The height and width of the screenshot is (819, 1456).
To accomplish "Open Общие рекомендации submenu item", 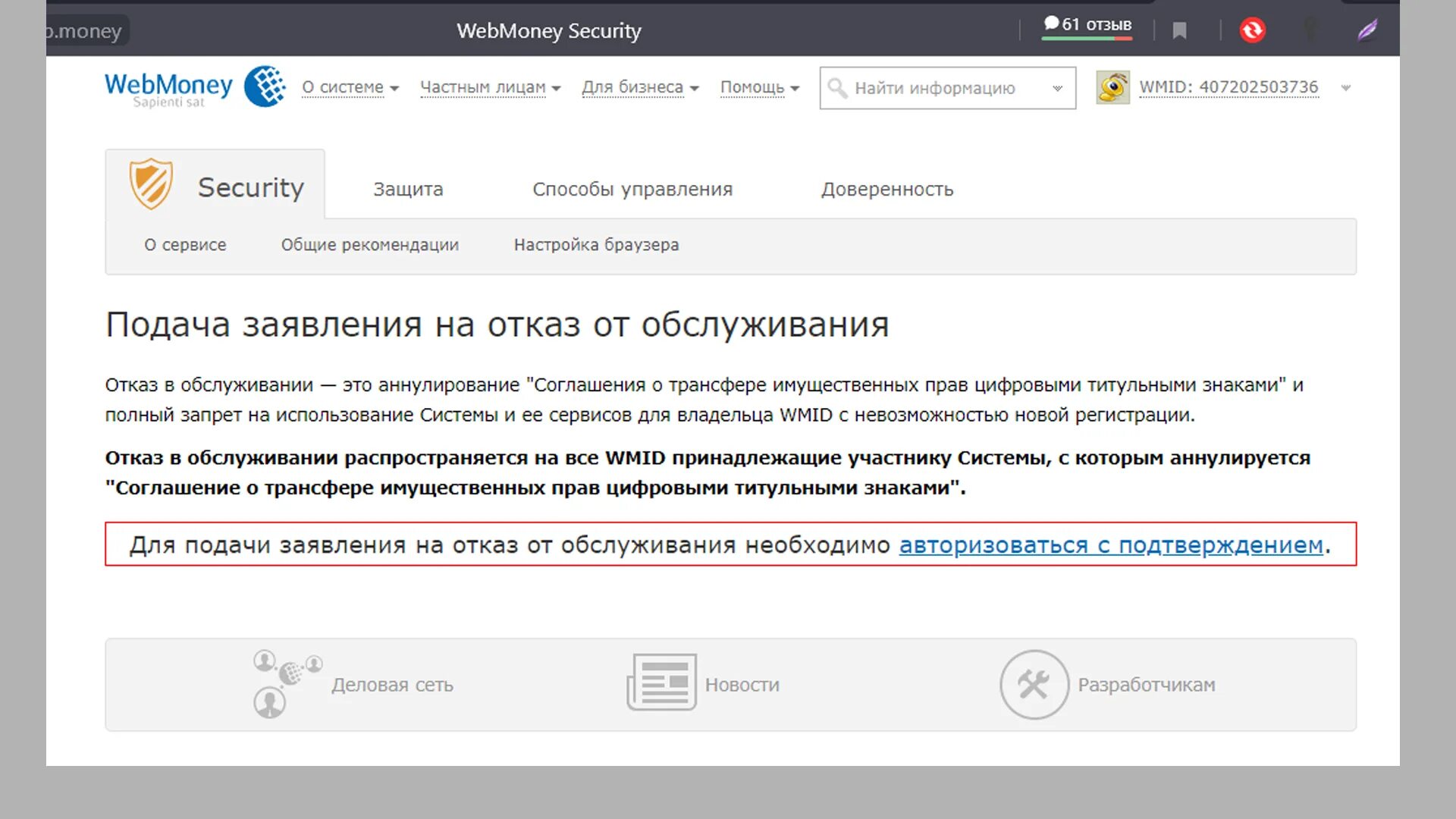I will coord(370,245).
